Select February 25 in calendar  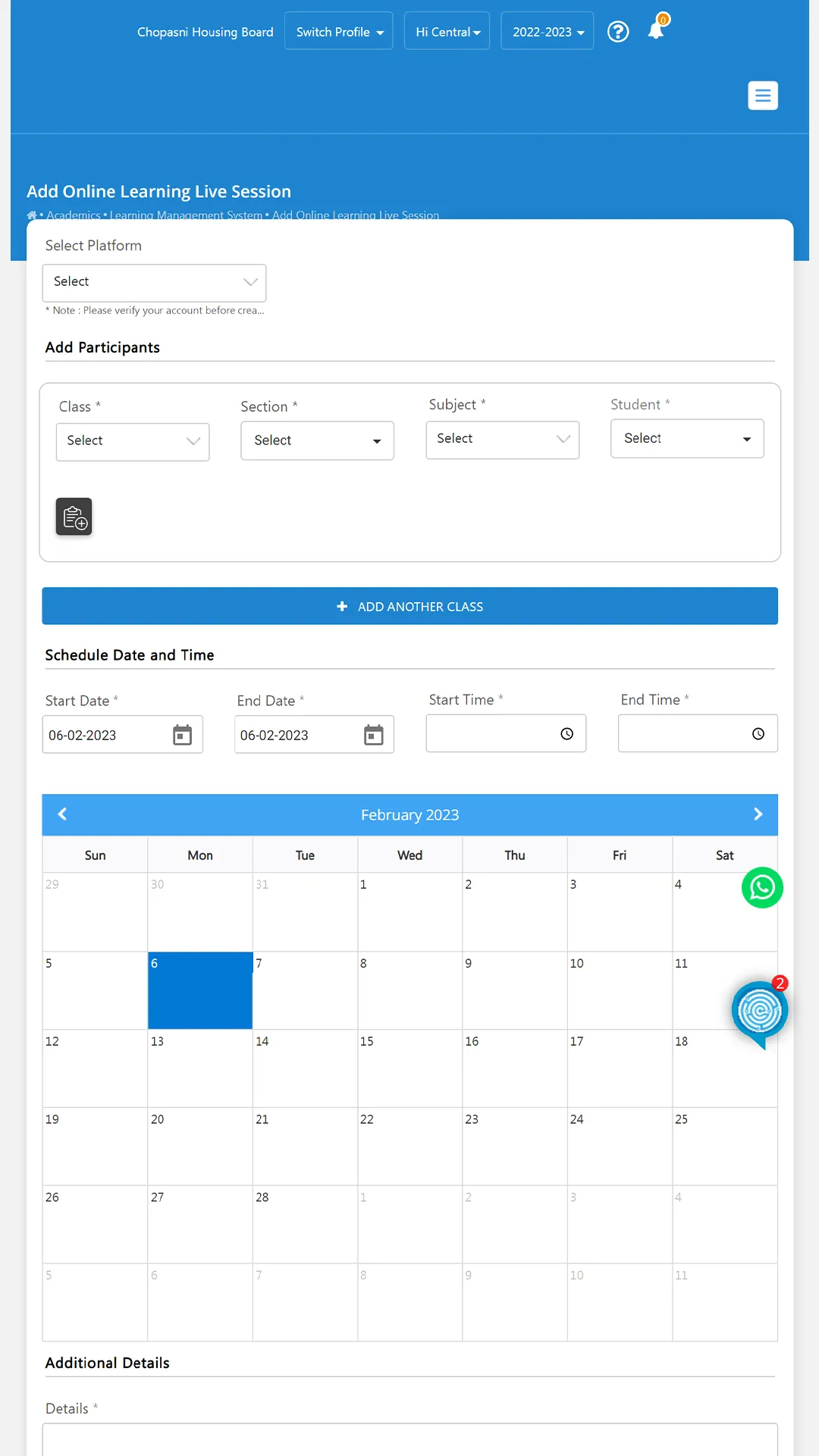(725, 1147)
